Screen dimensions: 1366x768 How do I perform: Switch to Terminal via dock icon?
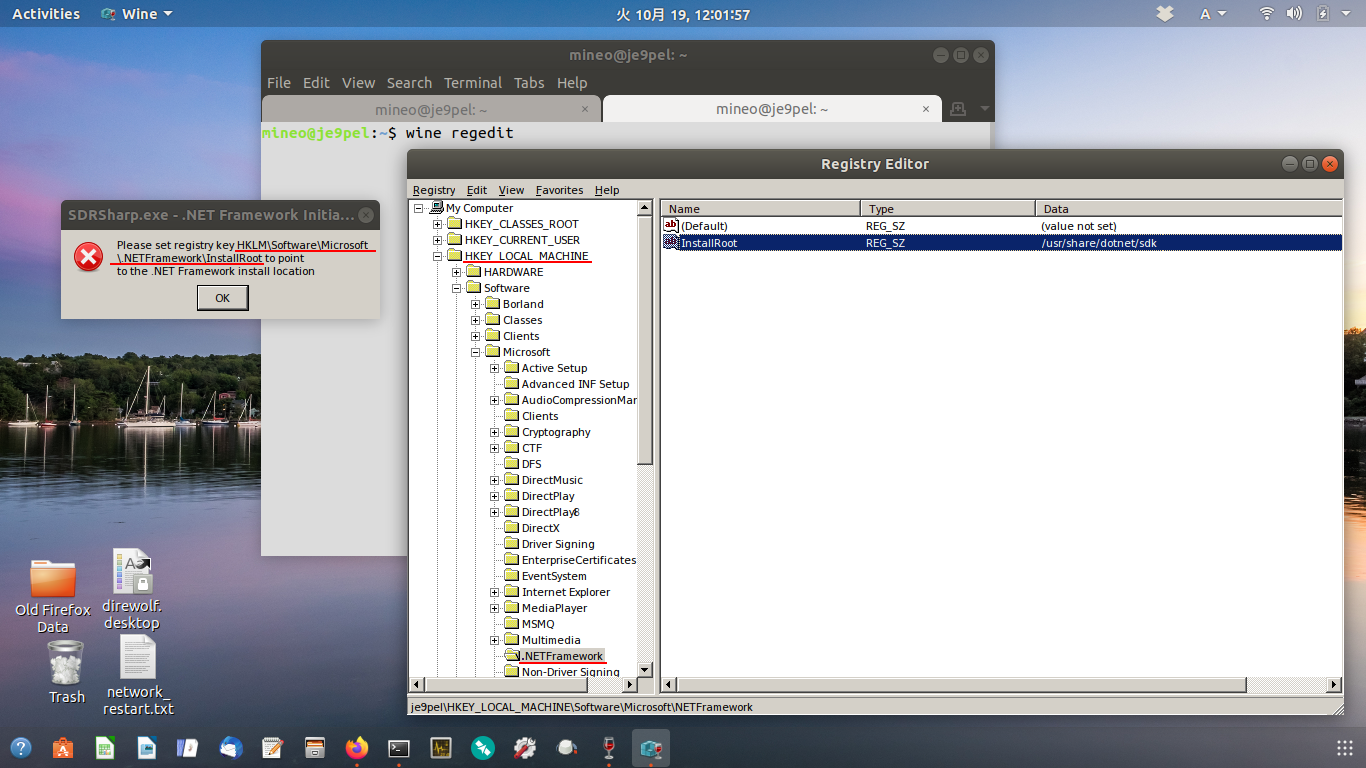click(398, 747)
